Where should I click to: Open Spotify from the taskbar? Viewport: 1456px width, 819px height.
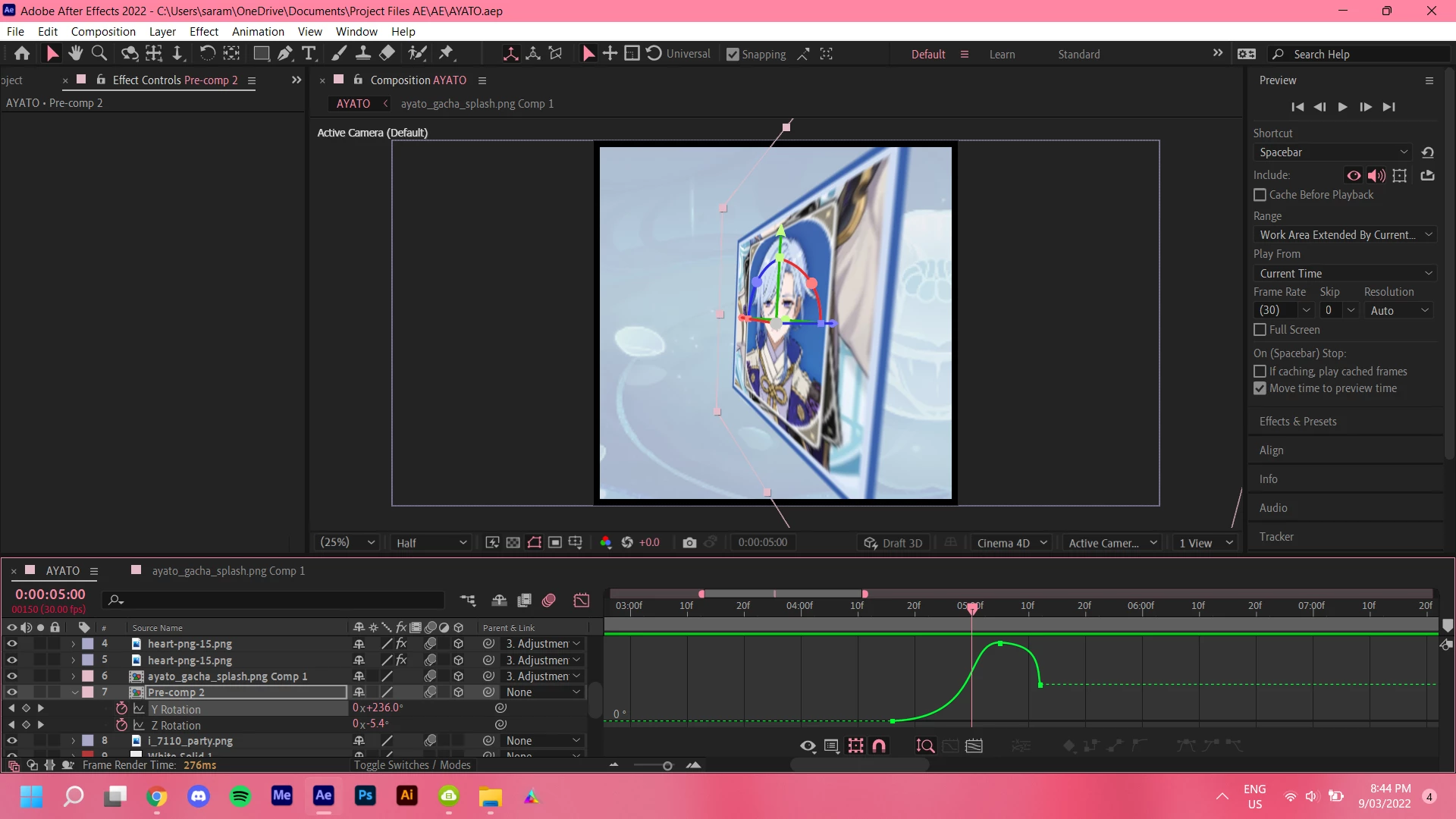(x=240, y=796)
